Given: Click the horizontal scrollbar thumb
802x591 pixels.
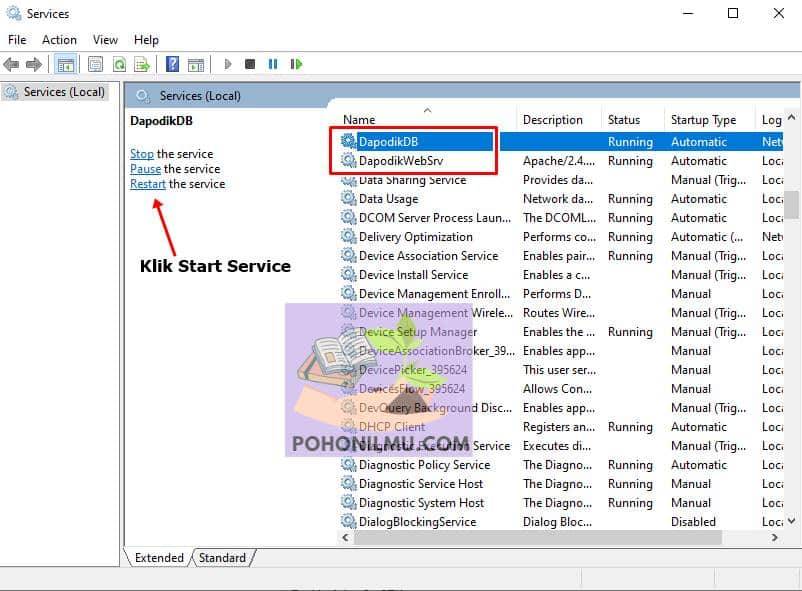Looking at the screenshot, I should (x=538, y=537).
